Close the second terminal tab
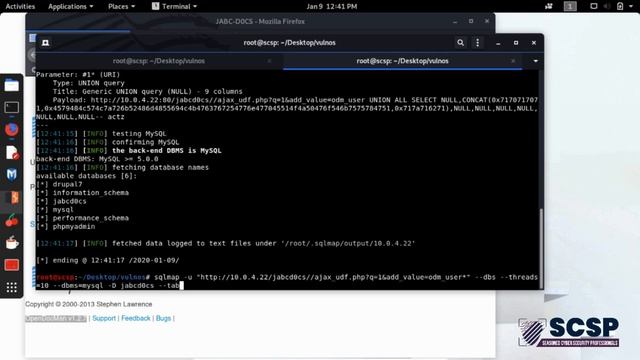The height and width of the screenshot is (360, 640). (x=513, y=61)
